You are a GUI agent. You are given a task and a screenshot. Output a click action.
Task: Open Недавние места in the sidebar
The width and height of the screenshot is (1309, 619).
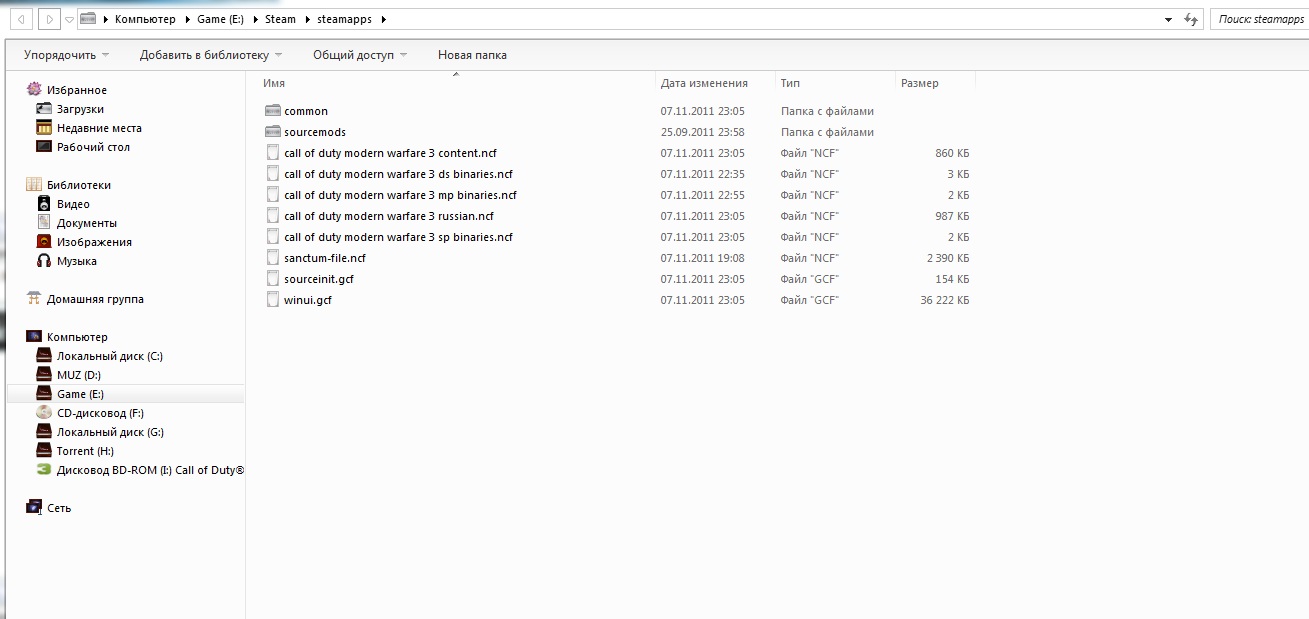[99, 128]
